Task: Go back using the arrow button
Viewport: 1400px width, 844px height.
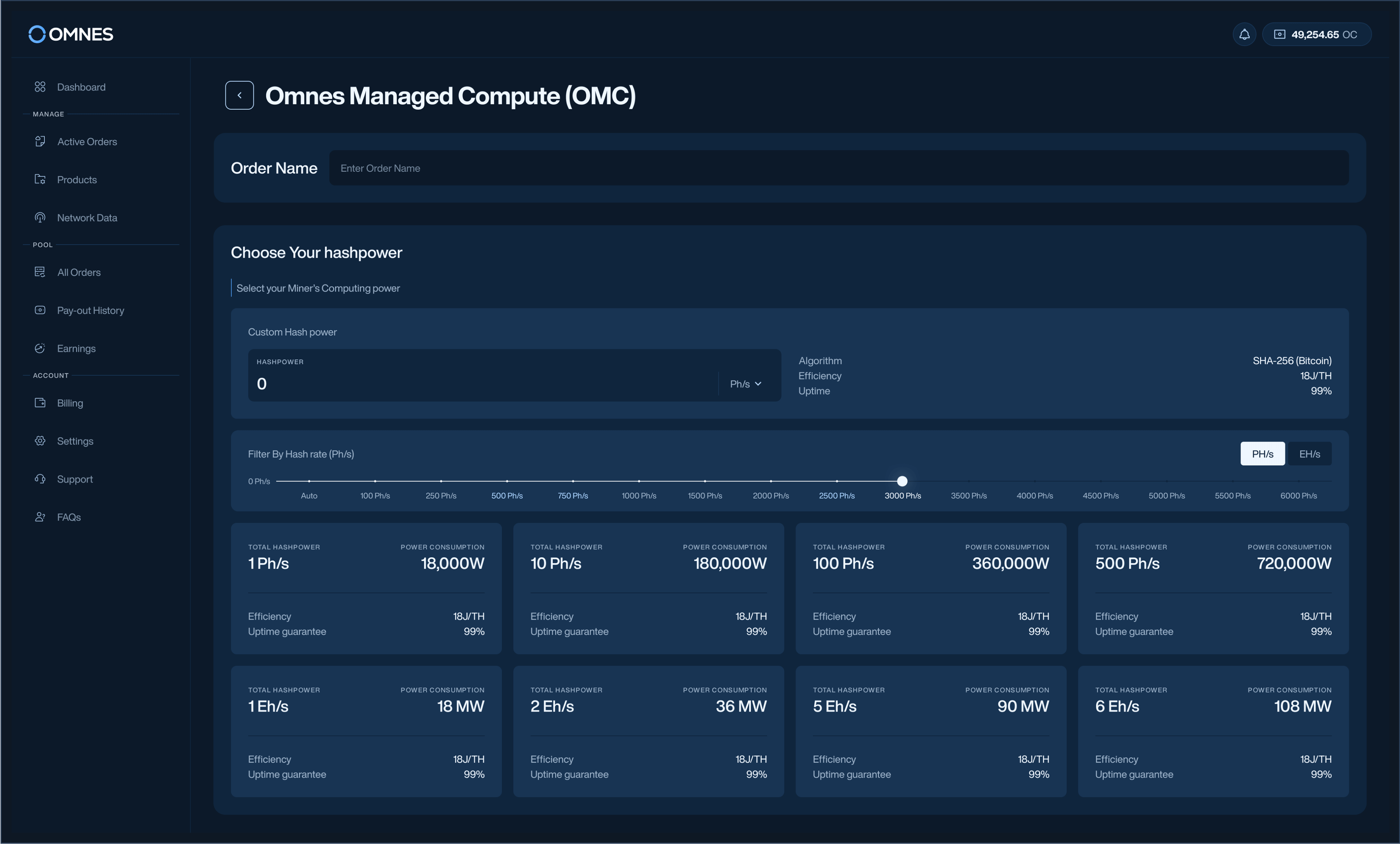Action: 239,95
